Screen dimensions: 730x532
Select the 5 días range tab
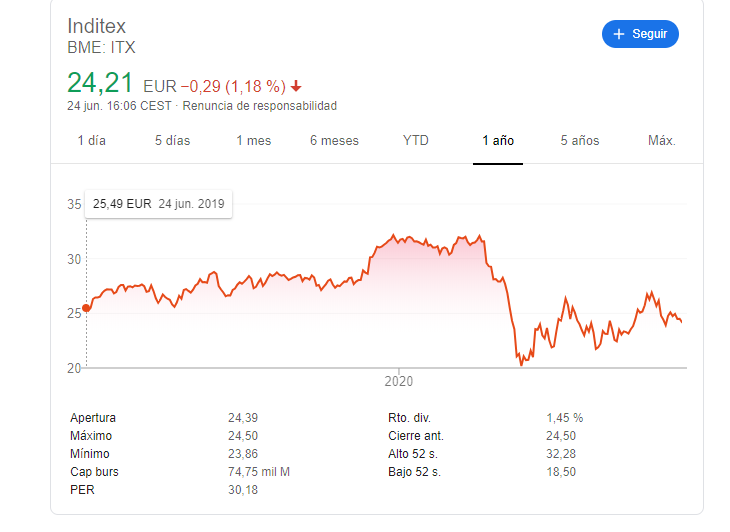pos(172,141)
